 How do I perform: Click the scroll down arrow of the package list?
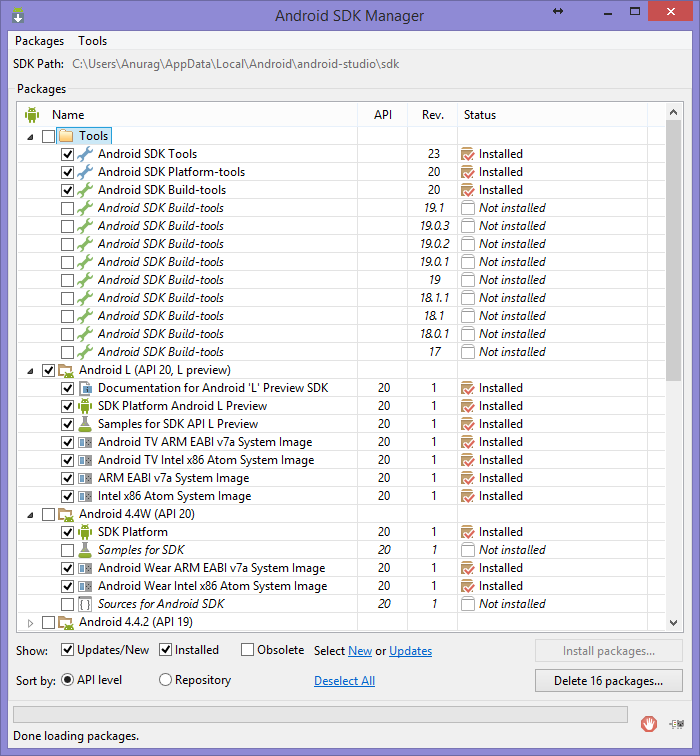pyautogui.click(x=673, y=623)
